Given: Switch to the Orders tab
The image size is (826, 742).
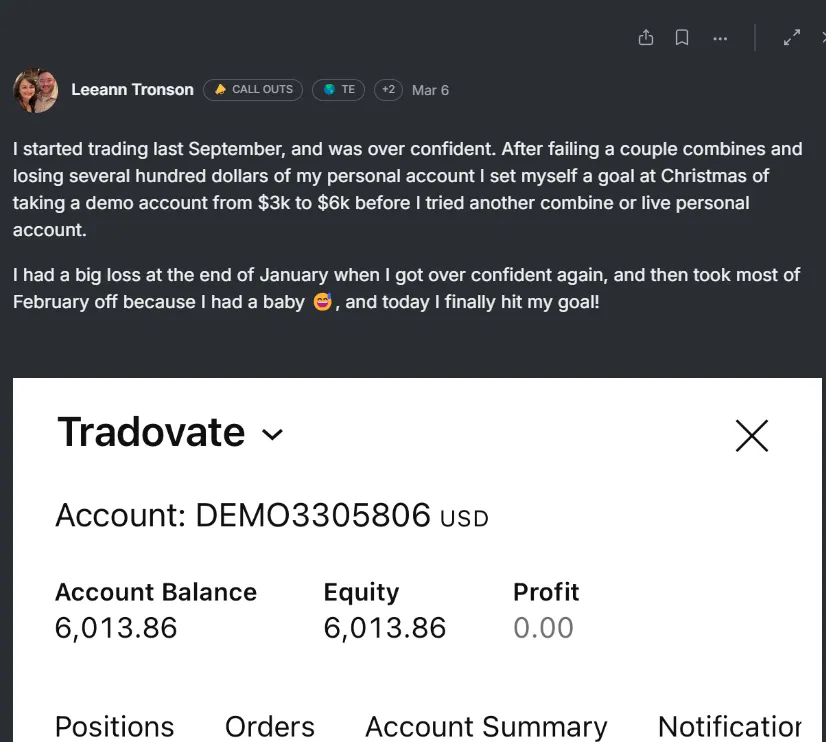Looking at the screenshot, I should click(x=270, y=727).
